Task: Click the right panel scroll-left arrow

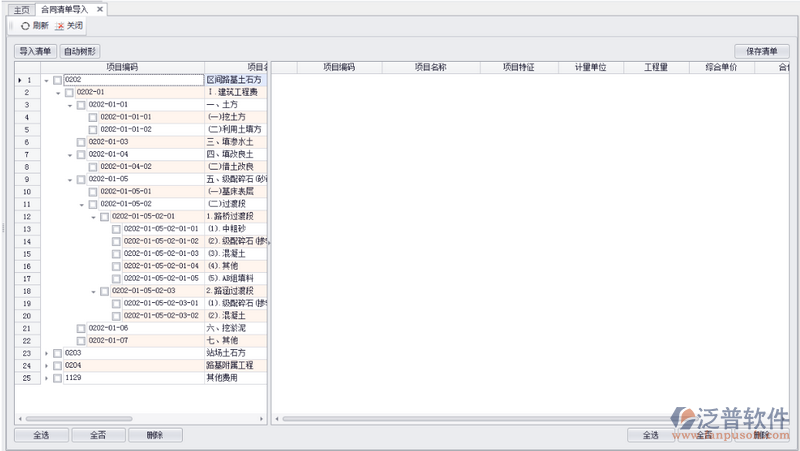Action: [277, 419]
